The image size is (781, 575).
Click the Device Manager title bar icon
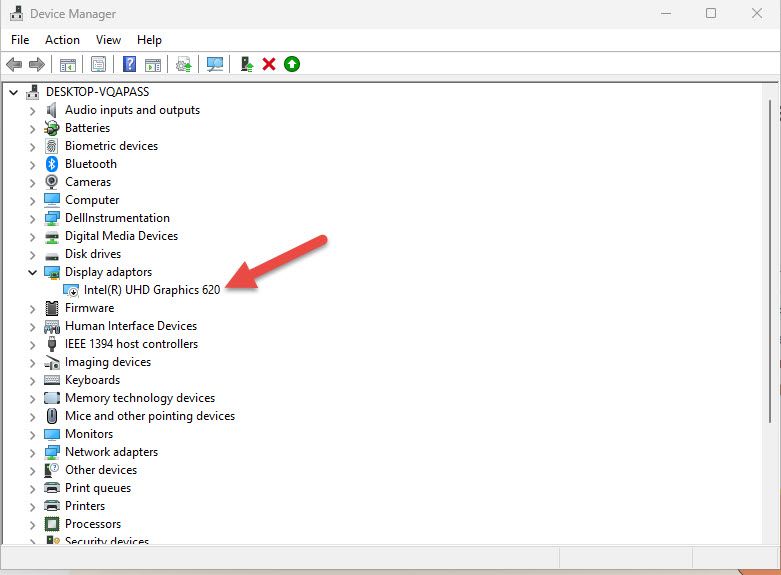click(x=16, y=13)
